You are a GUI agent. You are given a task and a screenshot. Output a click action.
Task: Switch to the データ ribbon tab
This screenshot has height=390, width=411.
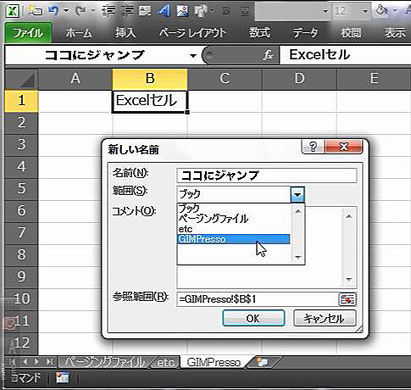(x=305, y=33)
